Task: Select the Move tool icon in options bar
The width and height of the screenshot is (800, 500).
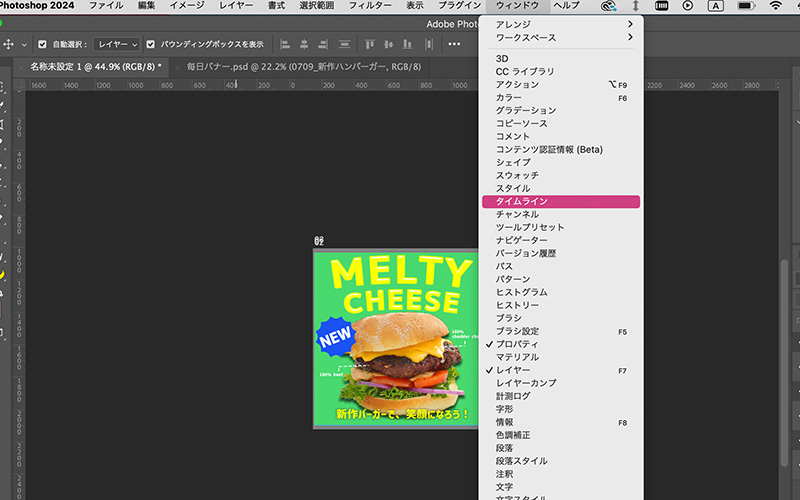Action: click(x=9, y=44)
